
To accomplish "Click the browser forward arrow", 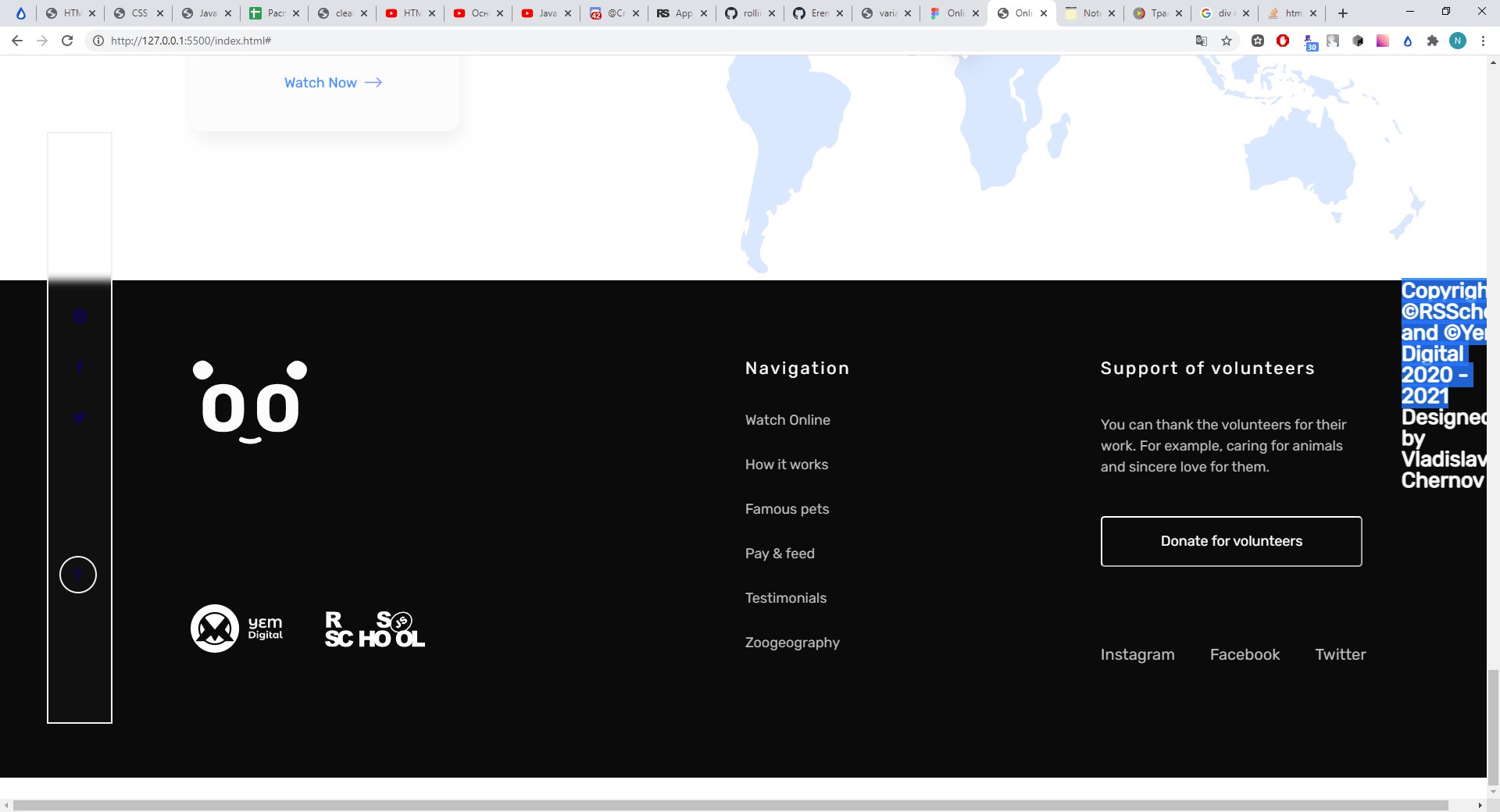I will [42, 41].
